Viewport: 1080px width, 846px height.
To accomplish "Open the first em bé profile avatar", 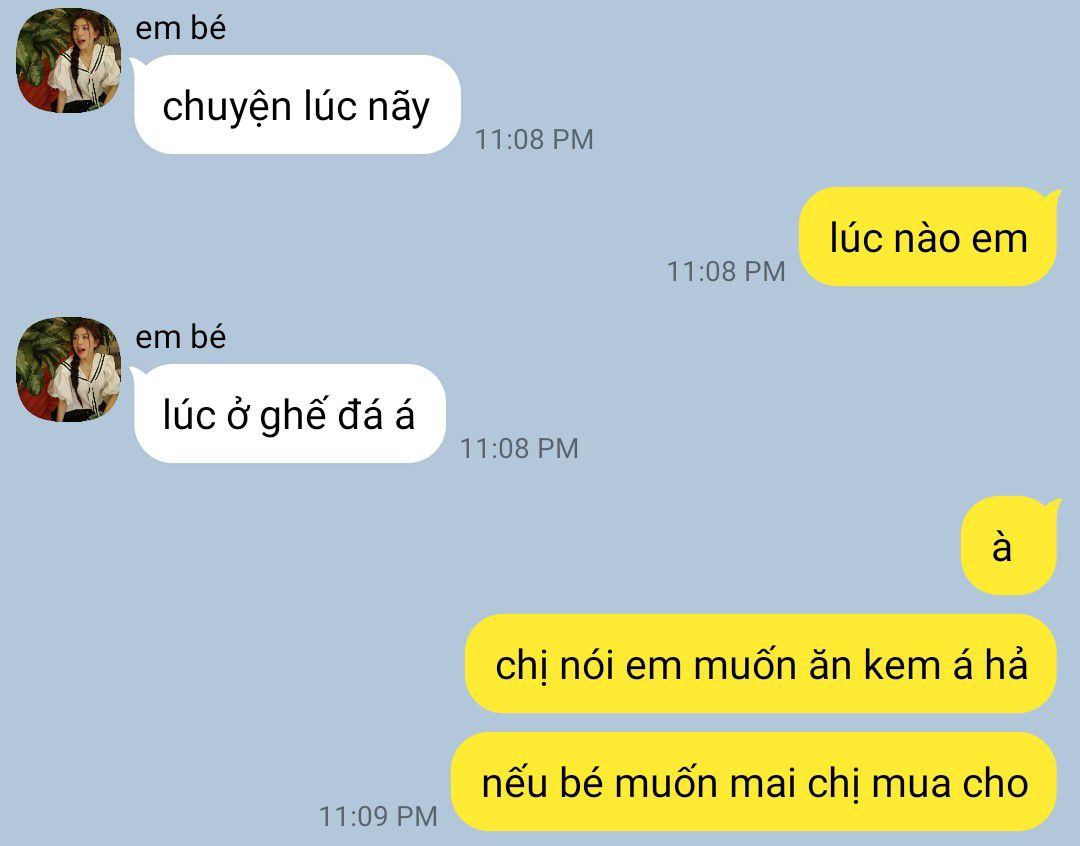I will pyautogui.click(x=68, y=61).
